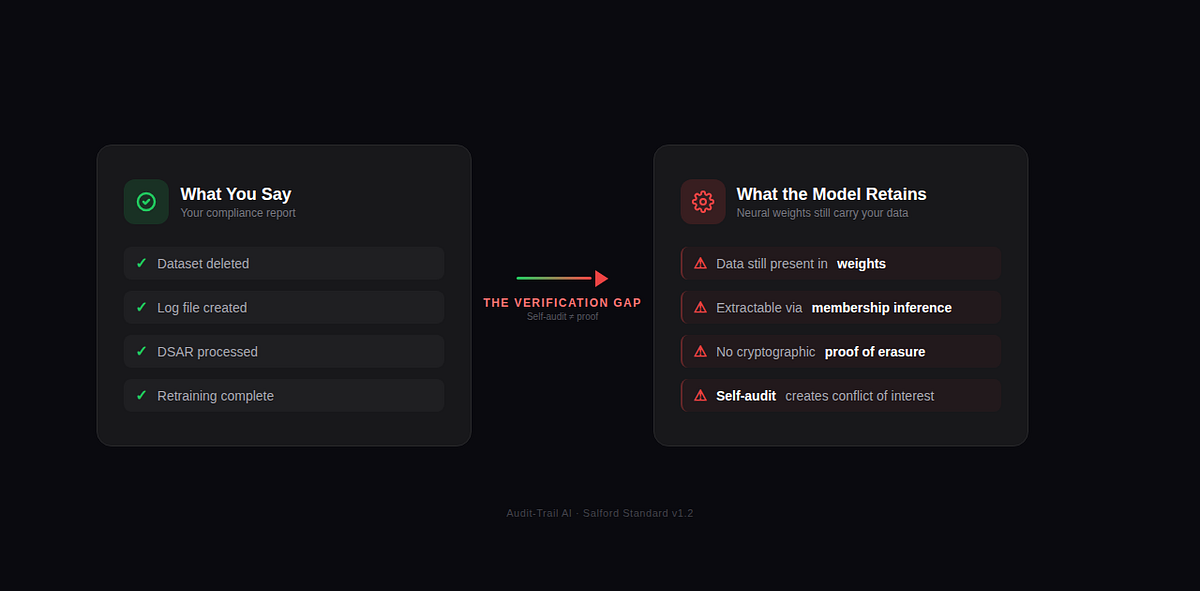Click the warning triangle beside No cryptographic

pos(700,352)
